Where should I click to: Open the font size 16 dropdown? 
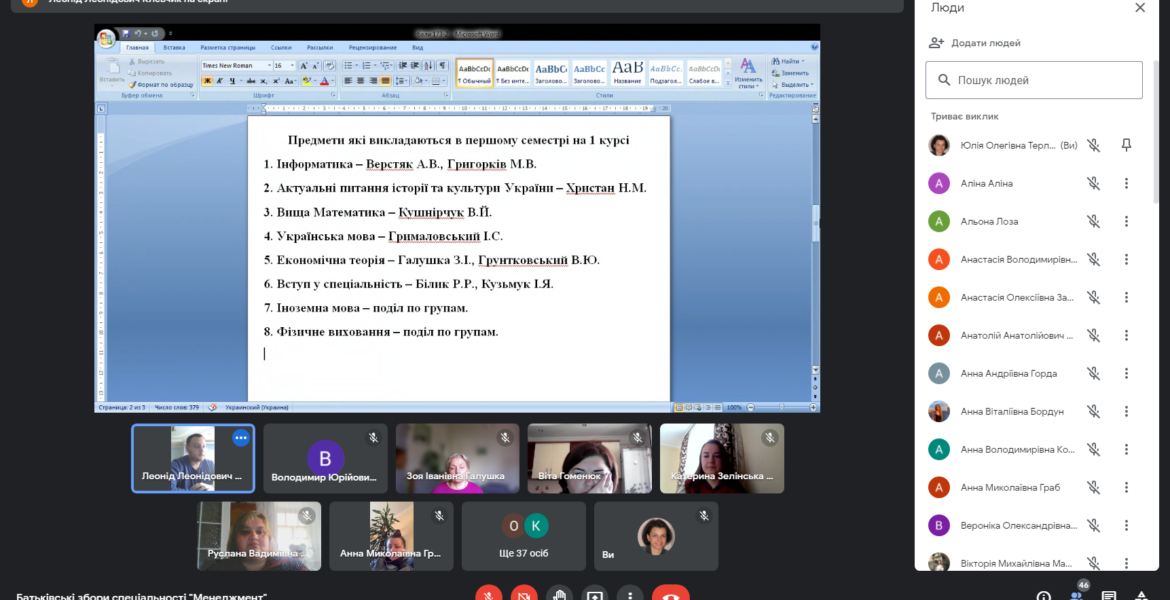pos(292,66)
